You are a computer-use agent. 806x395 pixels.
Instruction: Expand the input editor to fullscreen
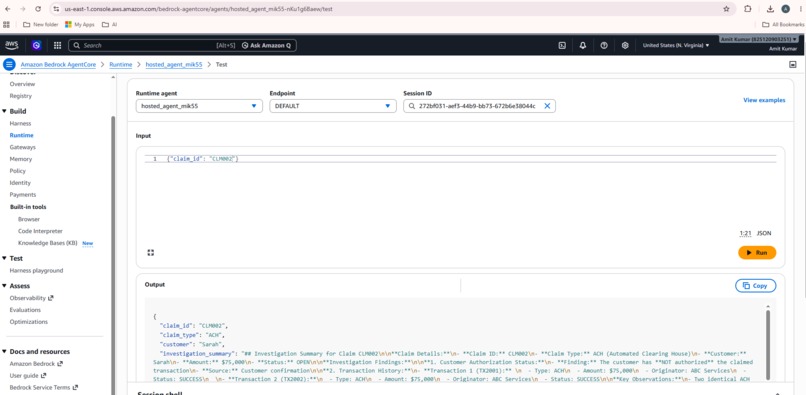tap(151, 253)
